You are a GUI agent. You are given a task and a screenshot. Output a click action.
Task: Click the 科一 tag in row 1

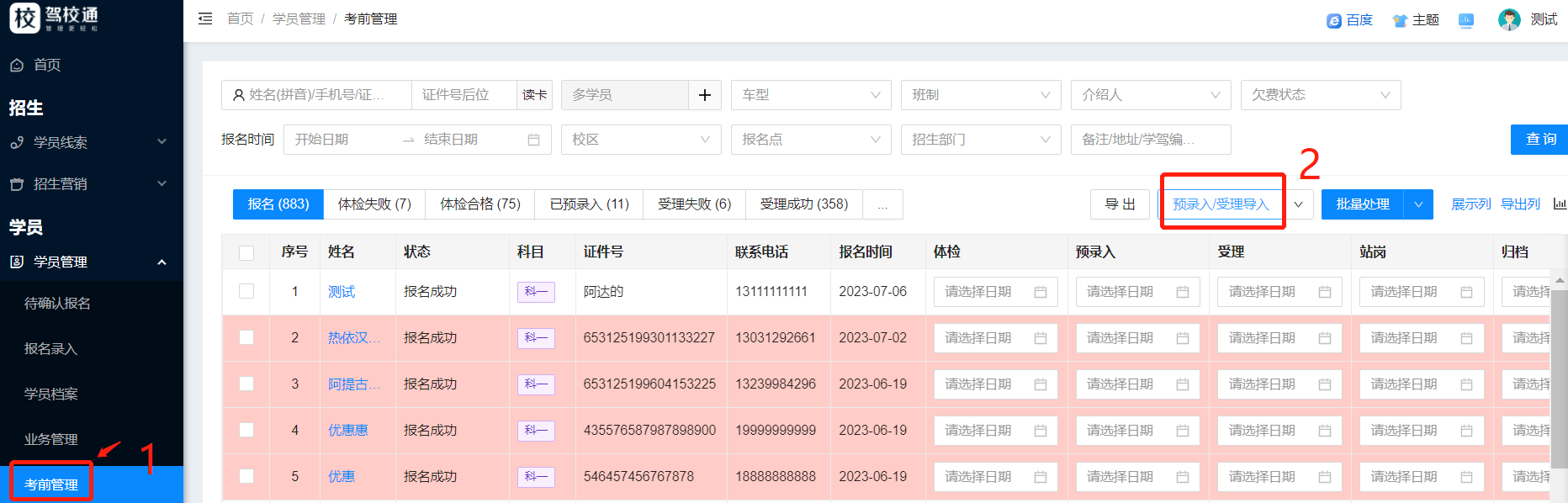536,292
